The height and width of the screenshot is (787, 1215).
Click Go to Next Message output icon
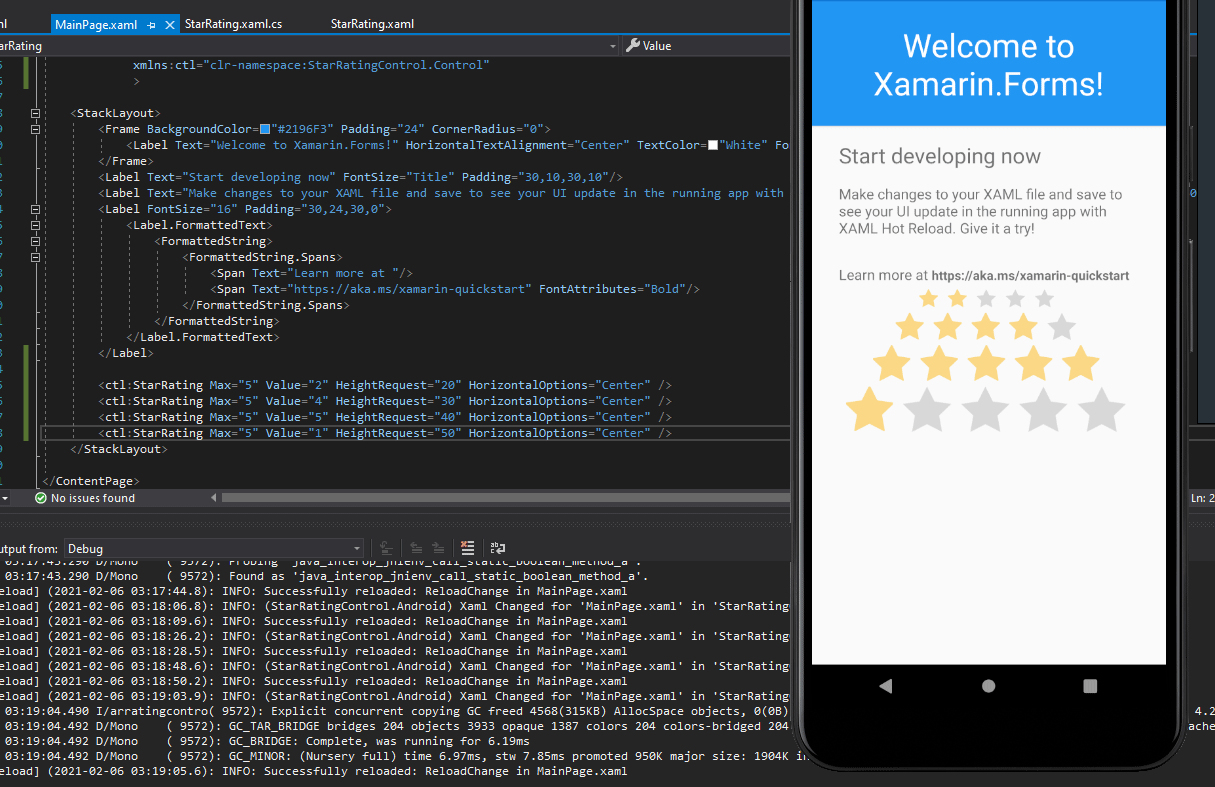coord(438,548)
